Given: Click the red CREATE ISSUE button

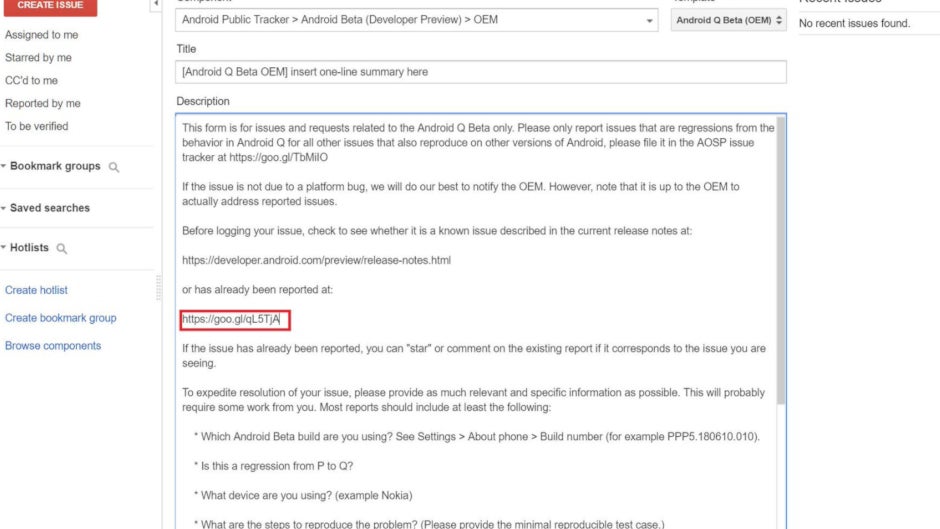Looking at the screenshot, I should [x=50, y=6].
